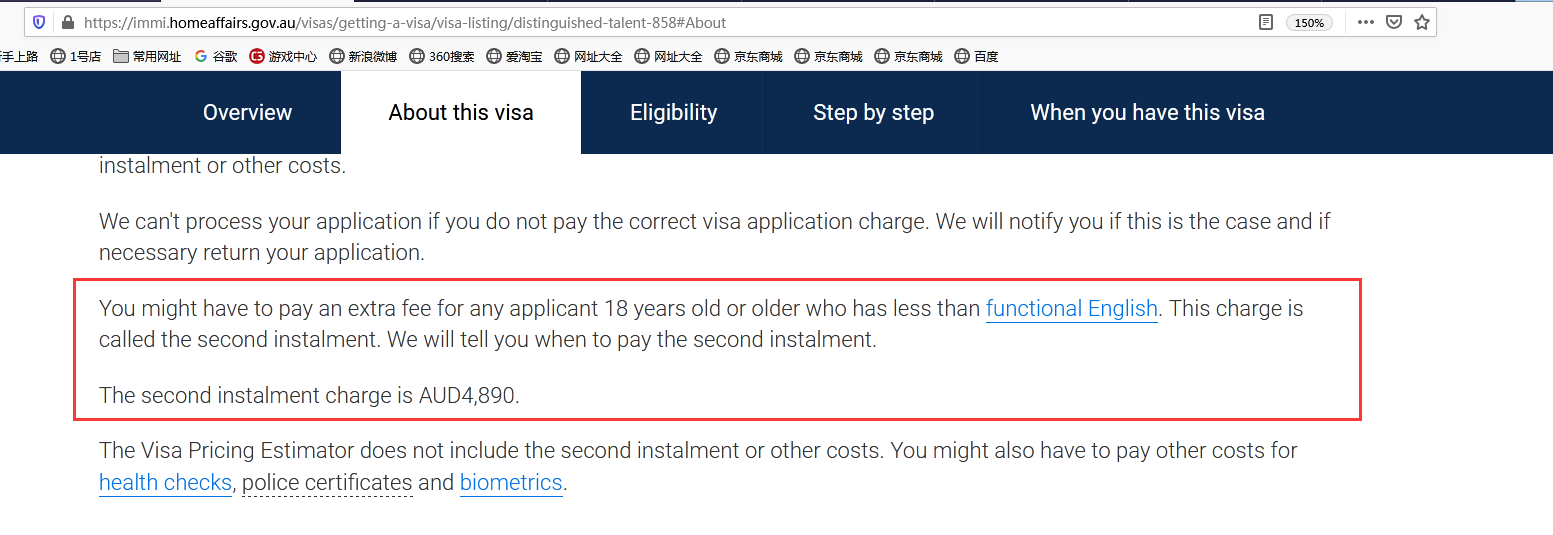Select the About this visa tab
This screenshot has width=1553, height=535.
click(461, 112)
